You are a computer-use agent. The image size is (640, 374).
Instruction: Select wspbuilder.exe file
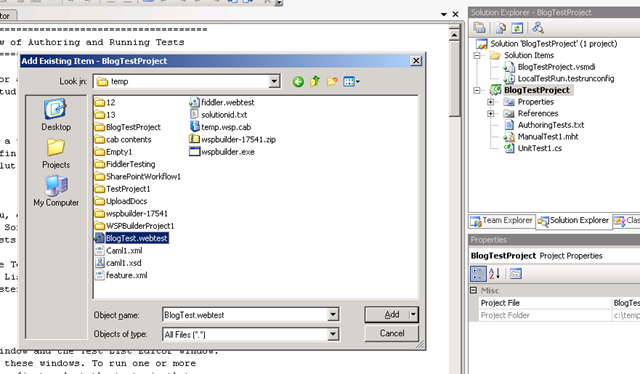tap(222, 152)
